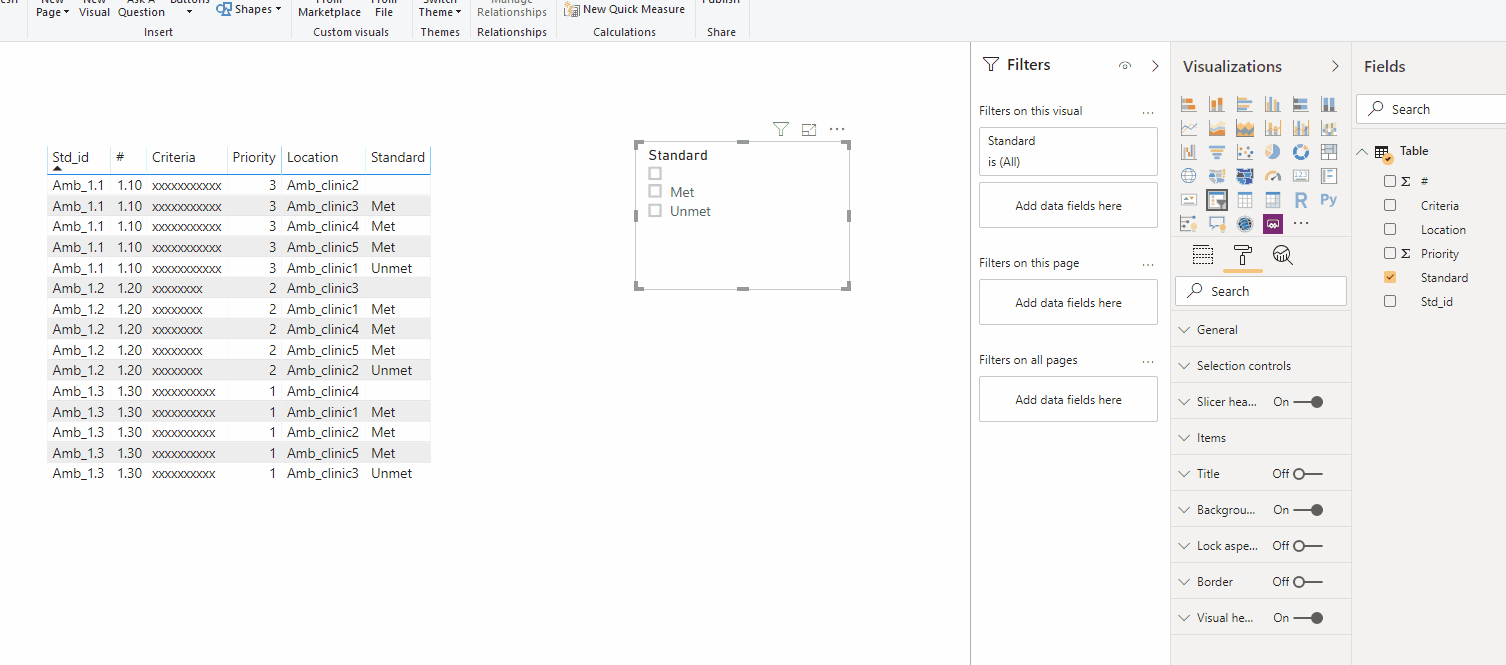The height and width of the screenshot is (665, 1506).
Task: Import a custom visual via ellipsis
Action: tap(1301, 224)
